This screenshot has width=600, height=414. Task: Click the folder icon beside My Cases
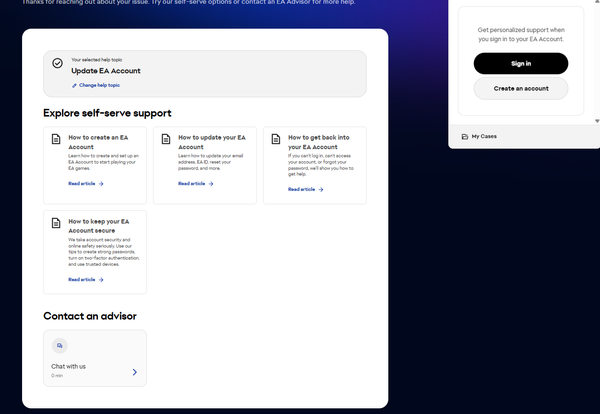(x=465, y=136)
